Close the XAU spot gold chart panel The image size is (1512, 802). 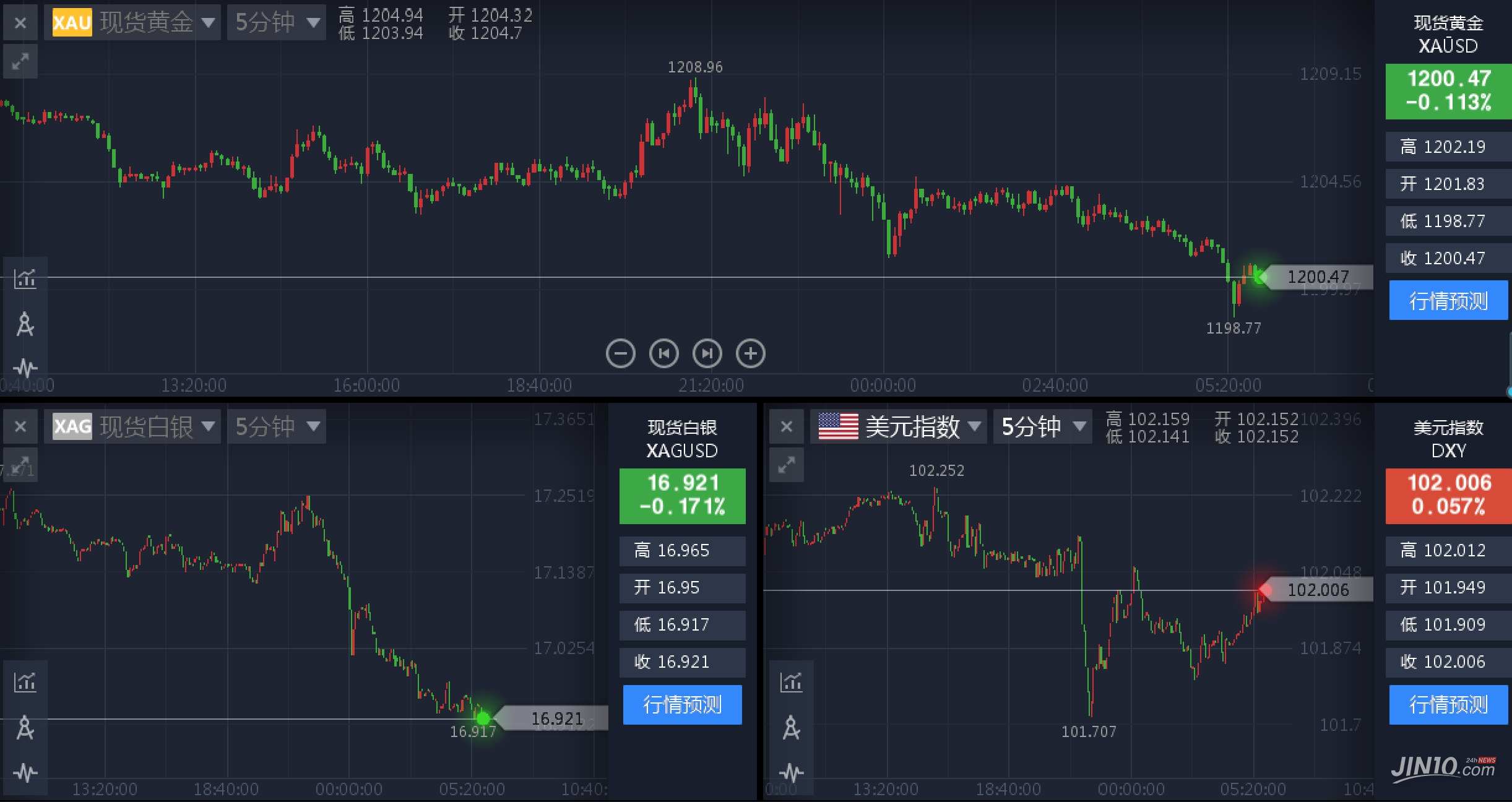[x=20, y=23]
